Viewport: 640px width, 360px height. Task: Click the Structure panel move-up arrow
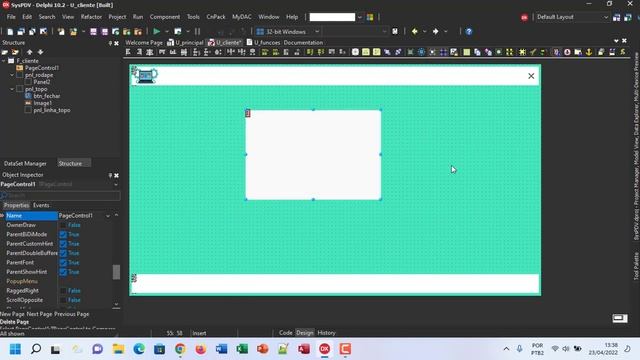click(x=29, y=52)
